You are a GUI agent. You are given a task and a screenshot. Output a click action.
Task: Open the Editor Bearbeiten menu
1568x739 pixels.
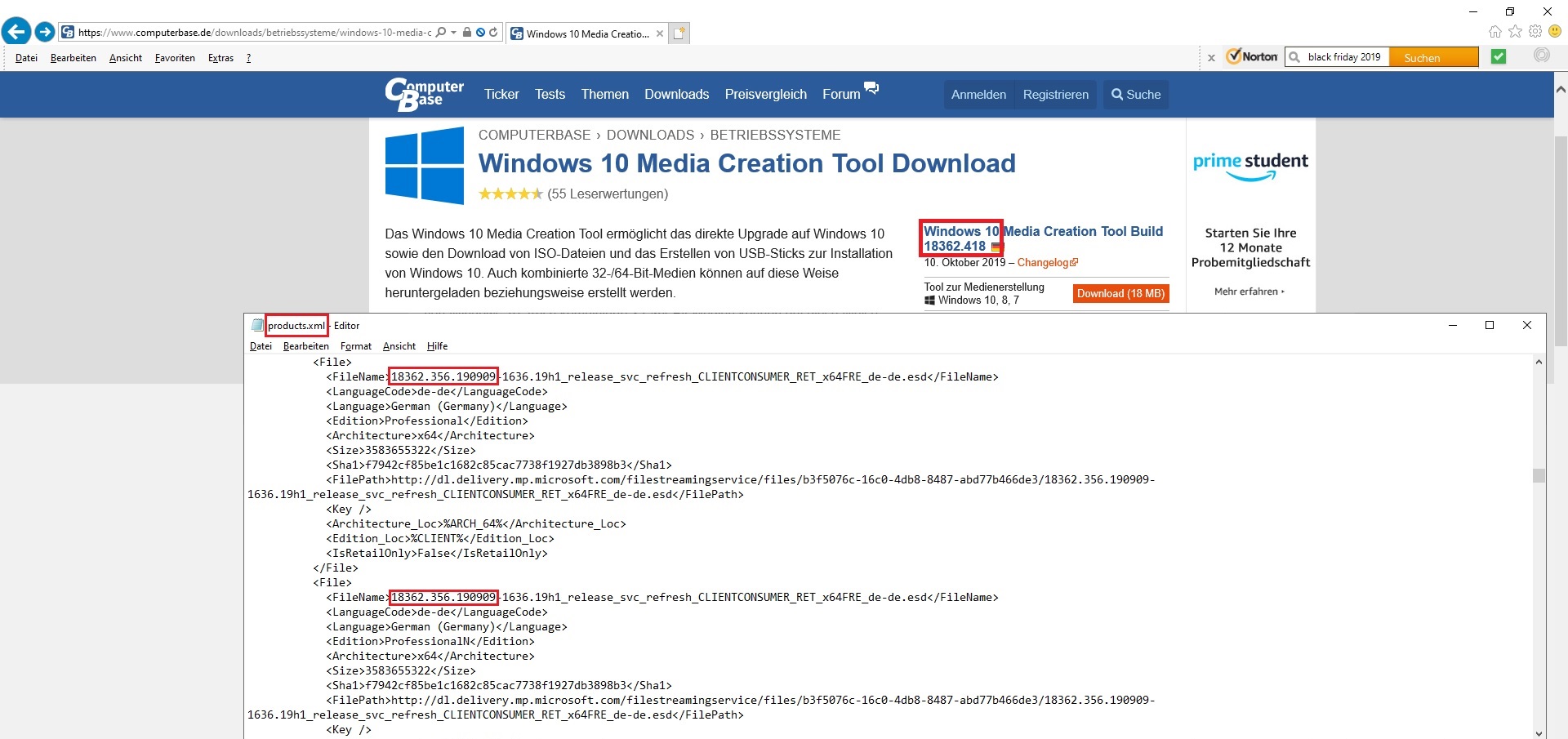coord(306,346)
